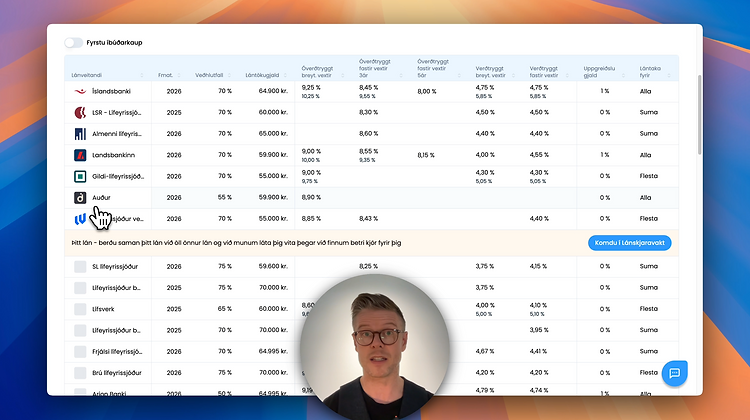Viewport: 750px width, 420px height.
Task: Sort by Óverðtryggt fastir vextir 5ár arrows
Action: 459,75
